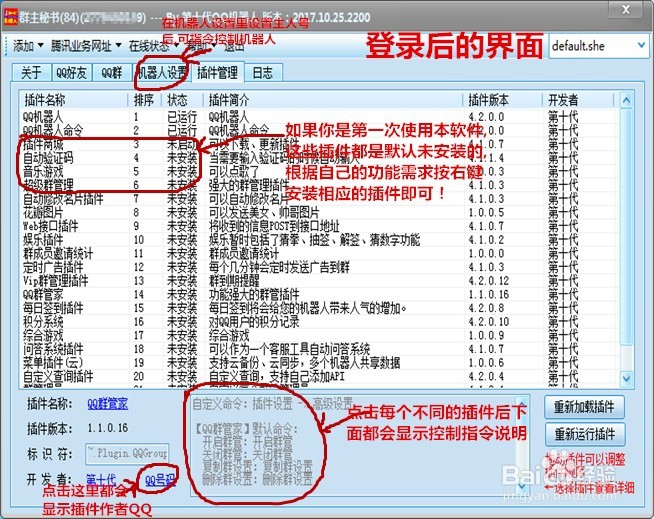Image resolution: width=654 pixels, height=519 pixels.
Task: Select the 自定义查询插件 row
Action: (319, 376)
